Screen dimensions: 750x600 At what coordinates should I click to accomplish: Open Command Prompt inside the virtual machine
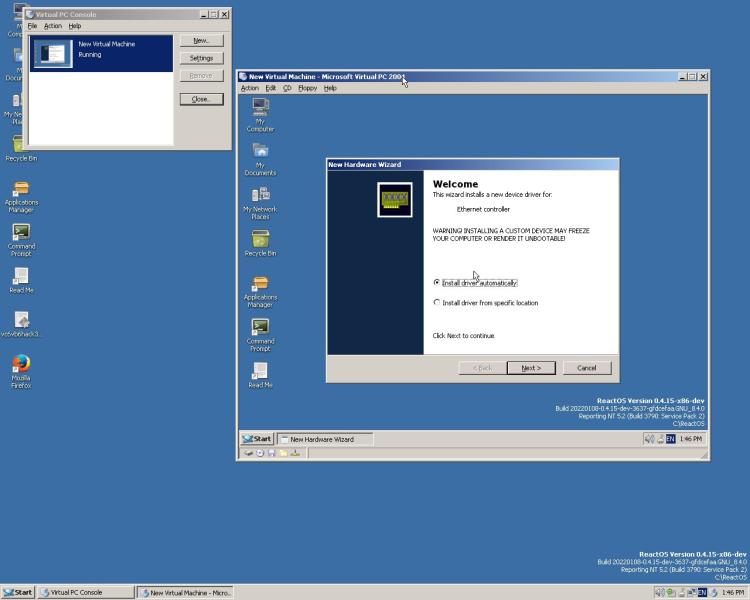coord(260,335)
